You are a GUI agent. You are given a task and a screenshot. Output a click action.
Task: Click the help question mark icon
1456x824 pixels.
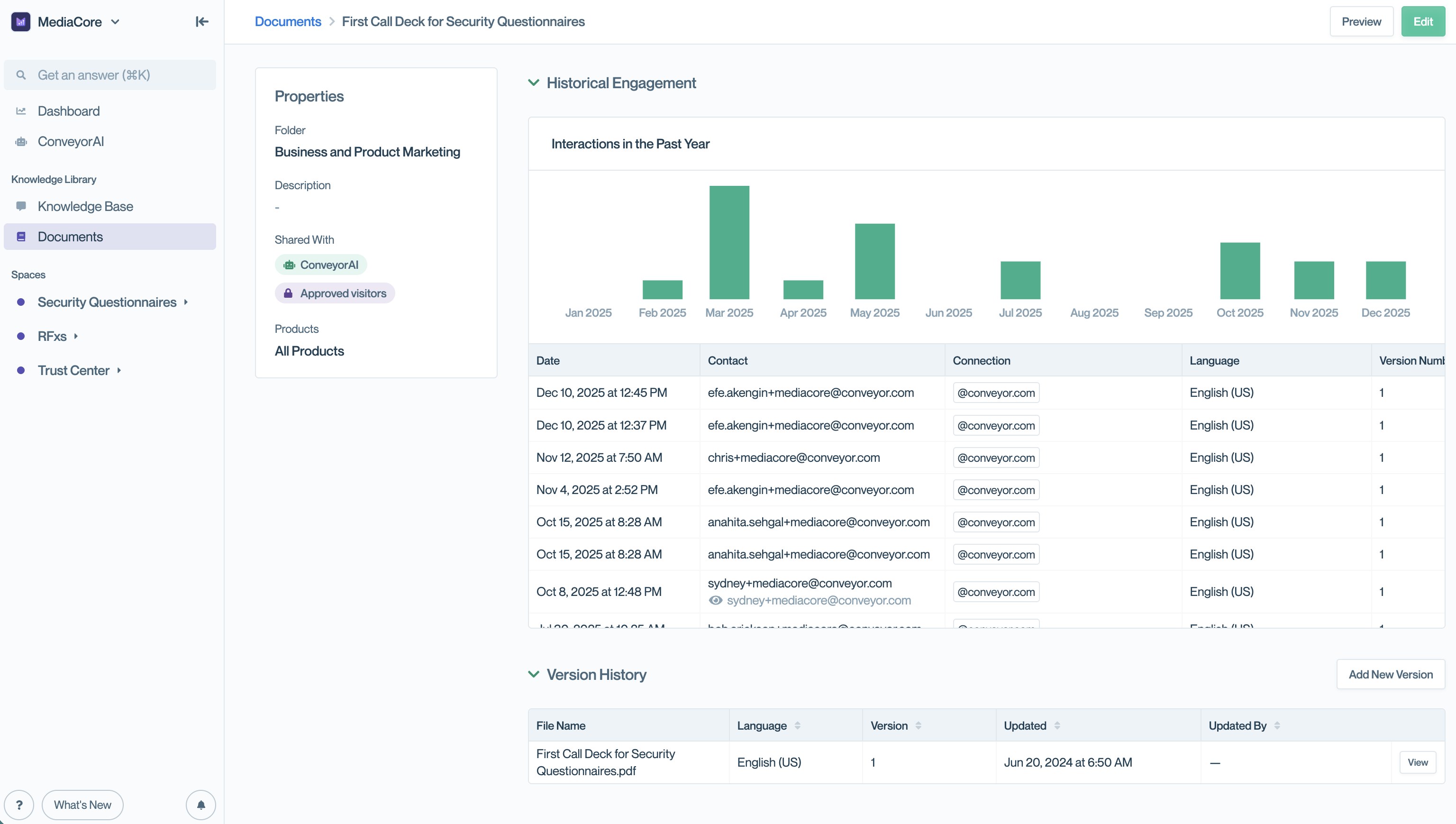19,804
